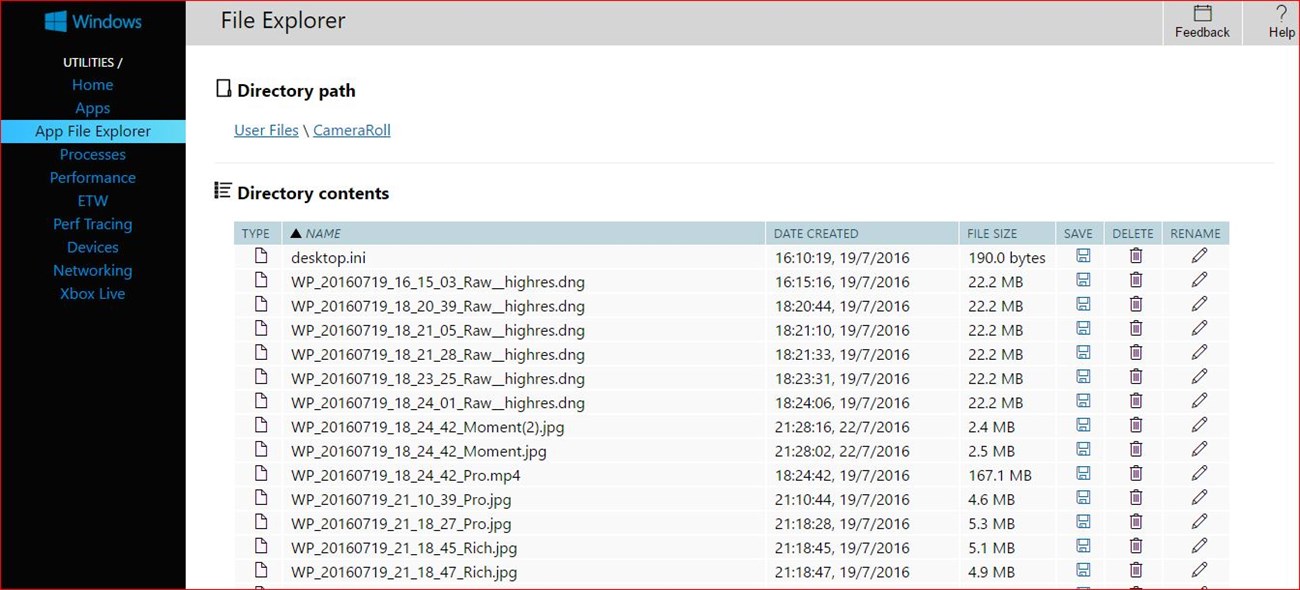Click trash icon for WP_20160719_21_18_45_Rich.jpg
The width and height of the screenshot is (1300, 590).
coord(1135,546)
